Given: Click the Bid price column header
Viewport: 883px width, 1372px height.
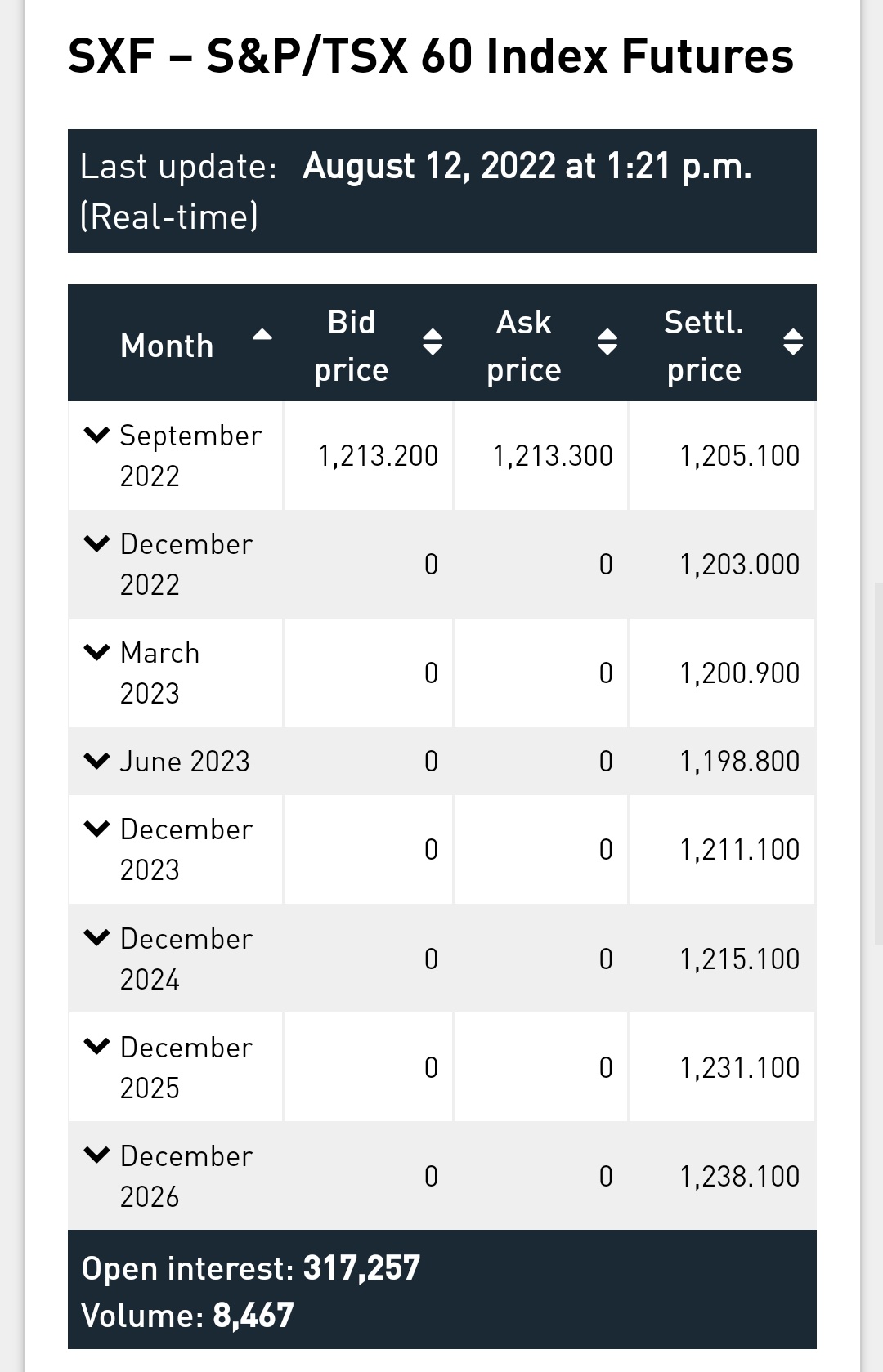Looking at the screenshot, I should (368, 343).
